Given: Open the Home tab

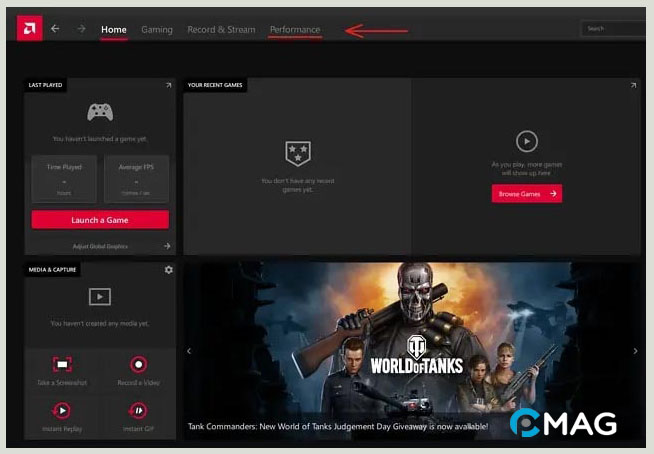Looking at the screenshot, I should 114,30.
